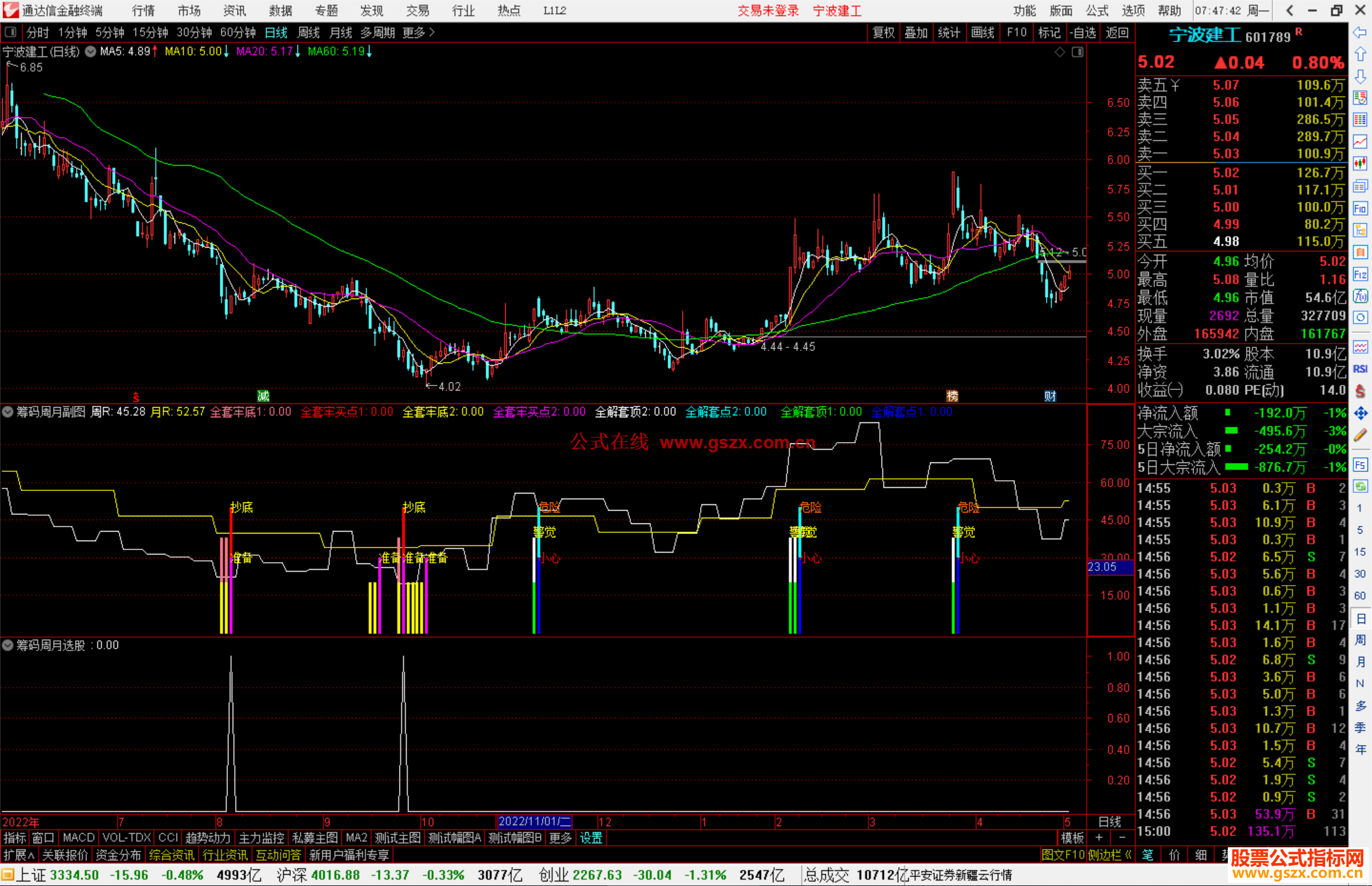Select the RSI indicator sidebar icon

point(1360,369)
